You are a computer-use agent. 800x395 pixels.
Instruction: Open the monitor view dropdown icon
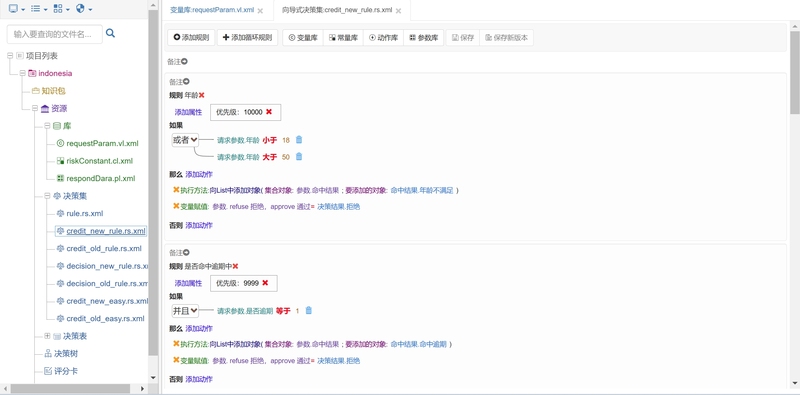17,9
